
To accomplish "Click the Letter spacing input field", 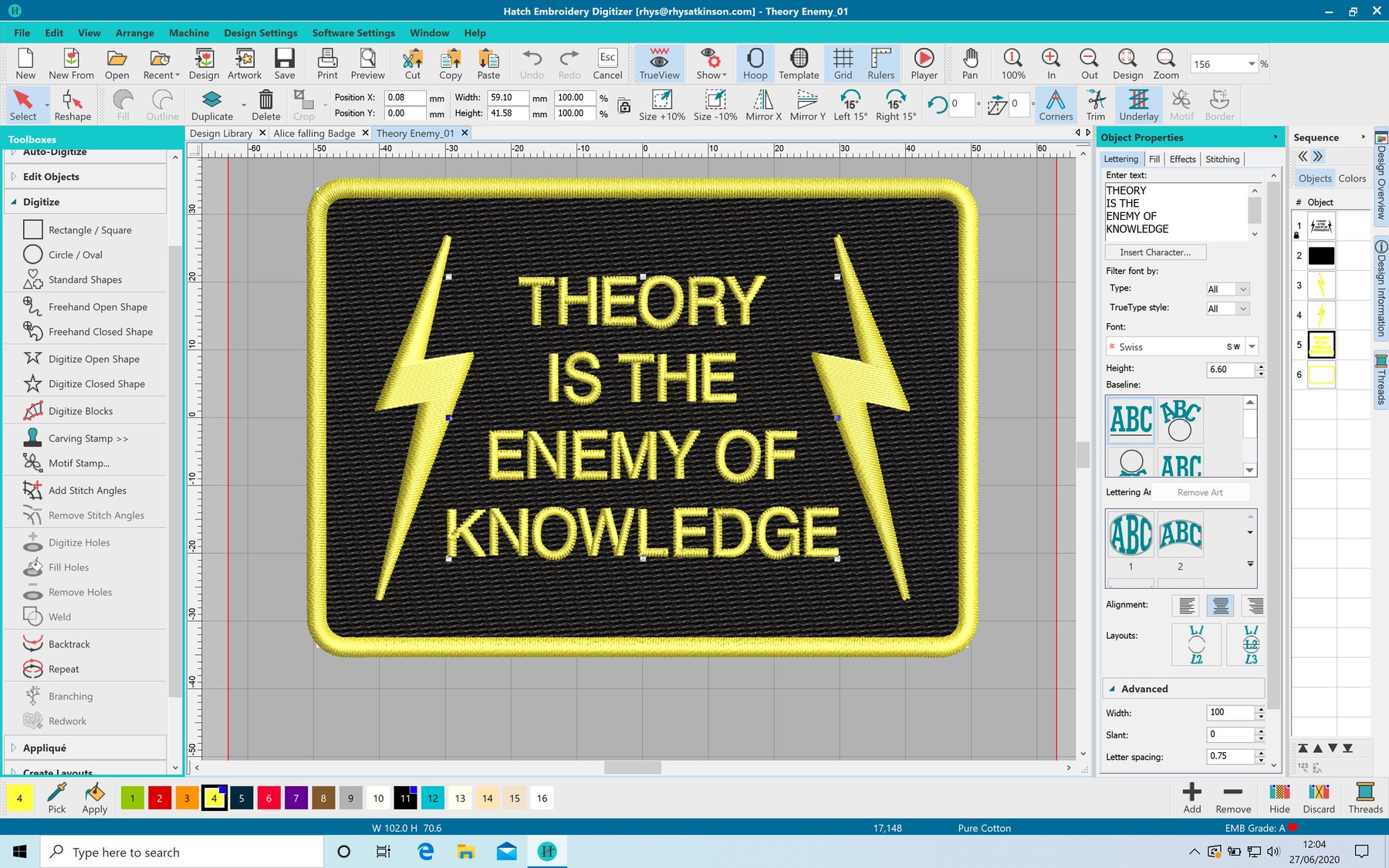I will point(1230,756).
